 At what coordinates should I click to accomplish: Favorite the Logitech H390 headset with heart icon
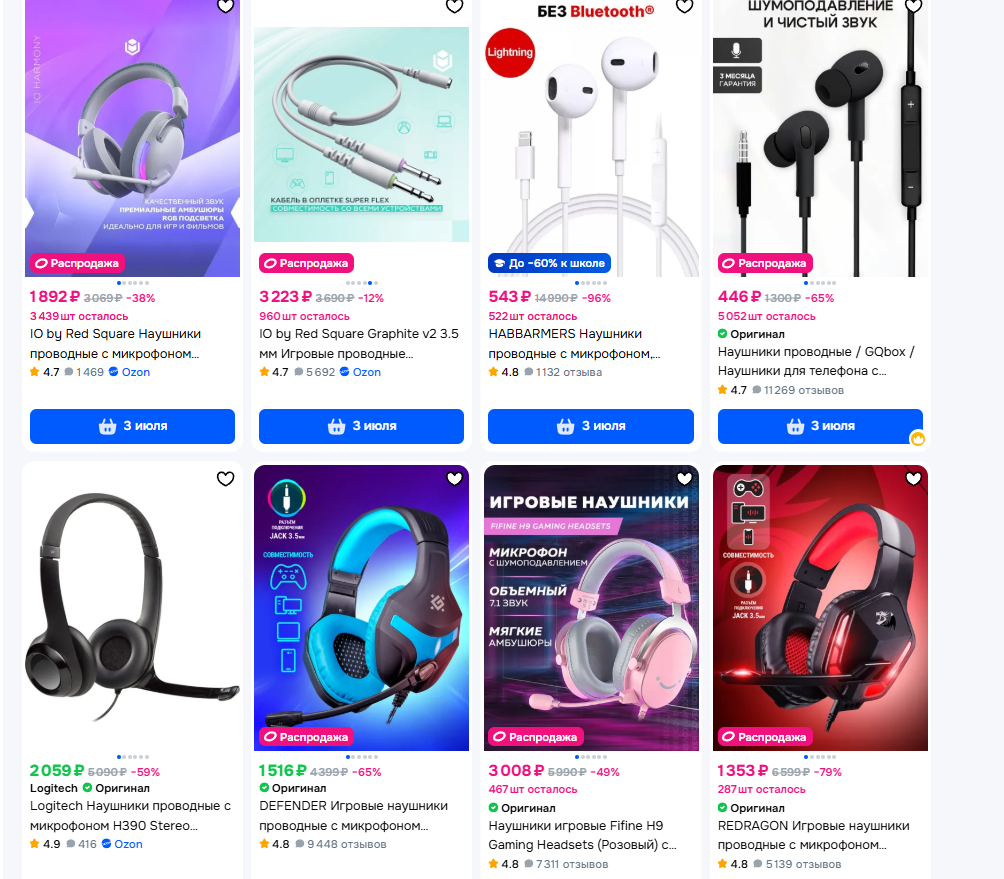225,478
